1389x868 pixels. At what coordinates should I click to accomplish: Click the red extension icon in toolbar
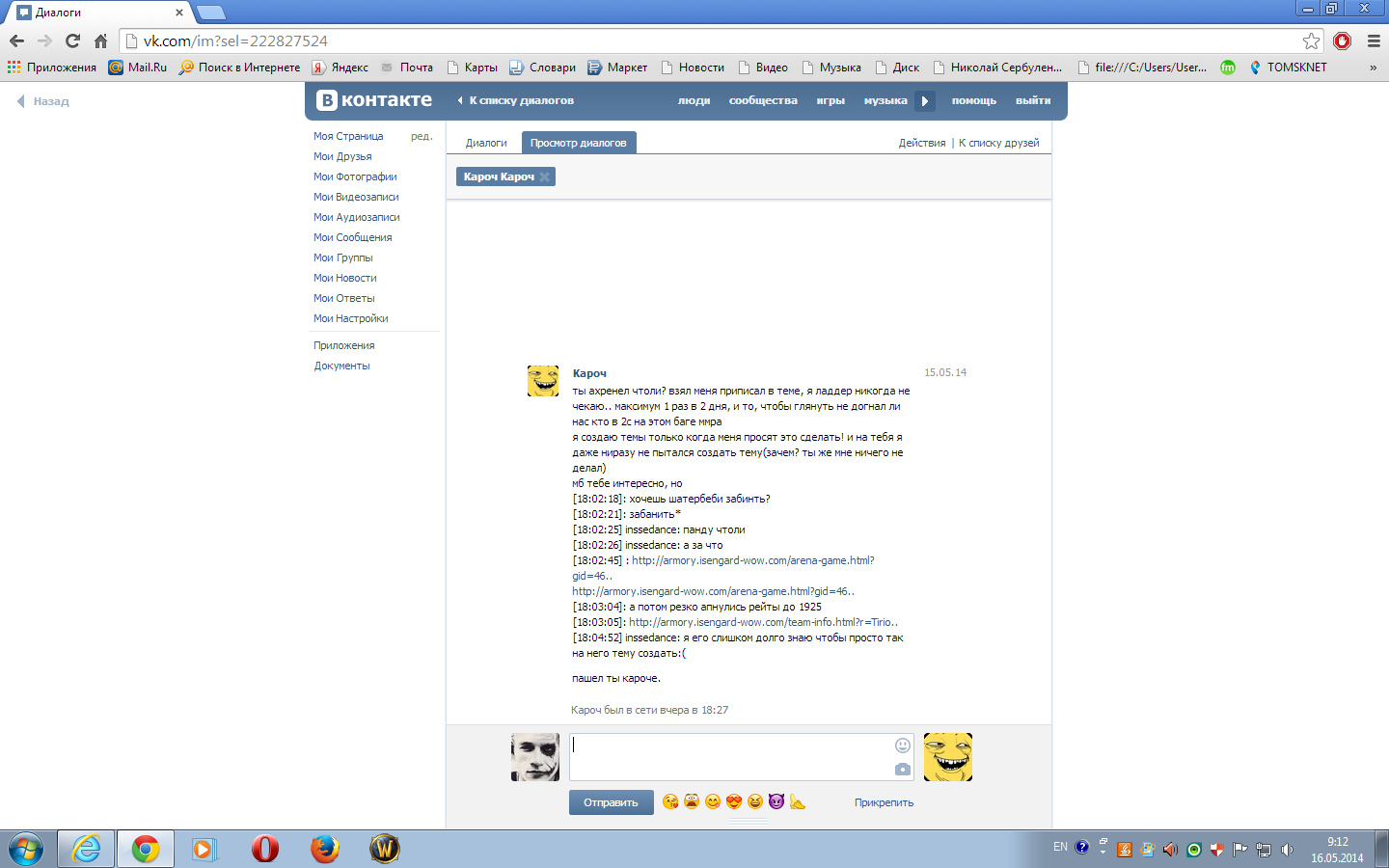pos(1342,41)
